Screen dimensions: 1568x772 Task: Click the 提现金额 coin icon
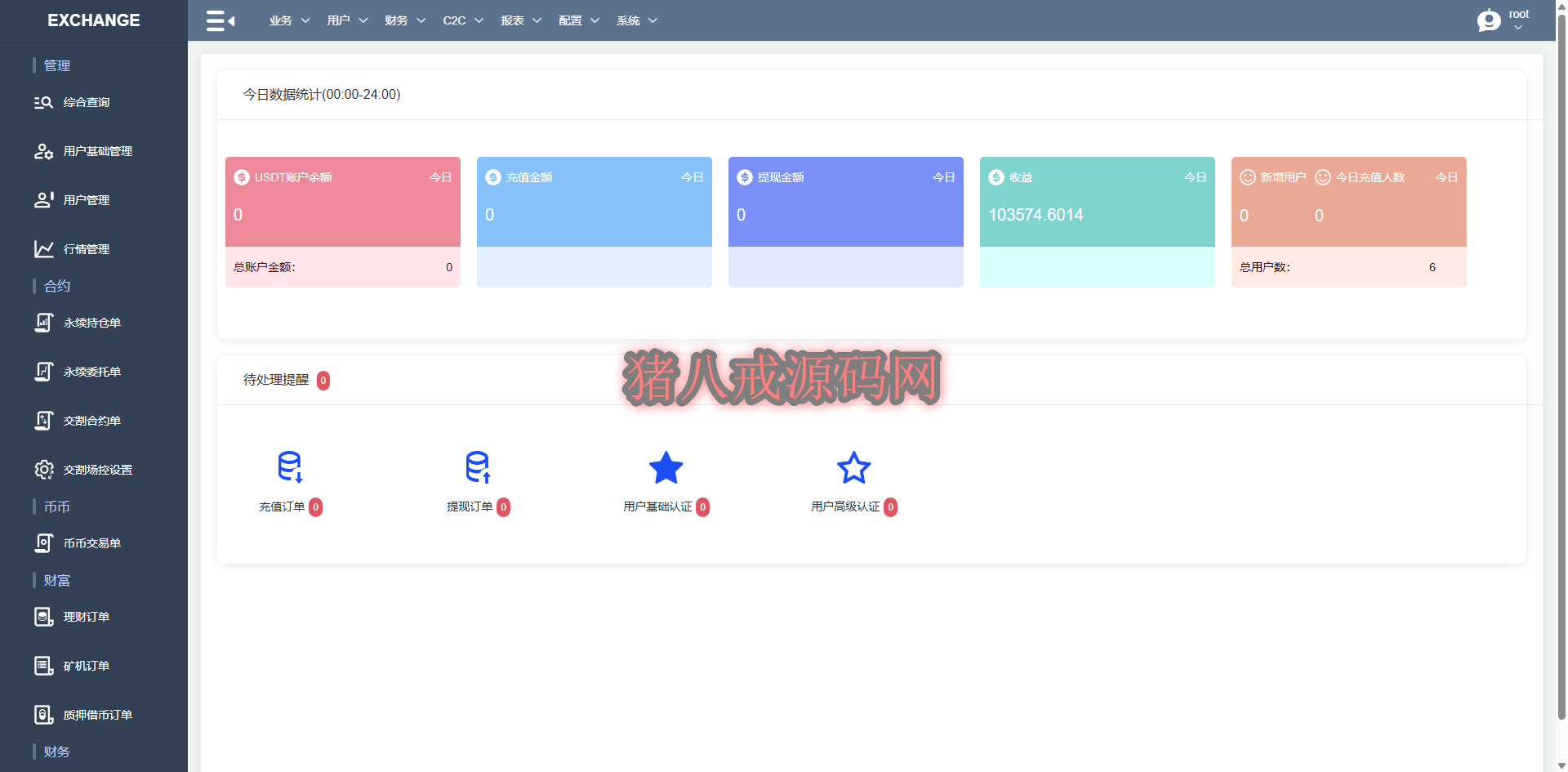click(745, 177)
